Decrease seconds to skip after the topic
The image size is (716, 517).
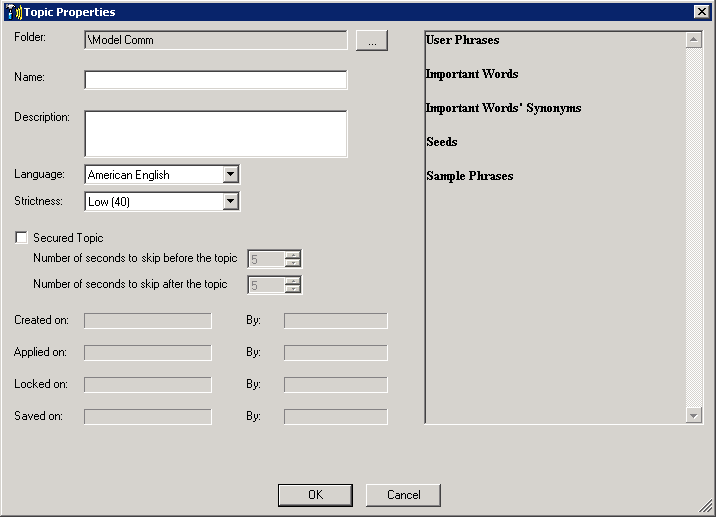293,290
